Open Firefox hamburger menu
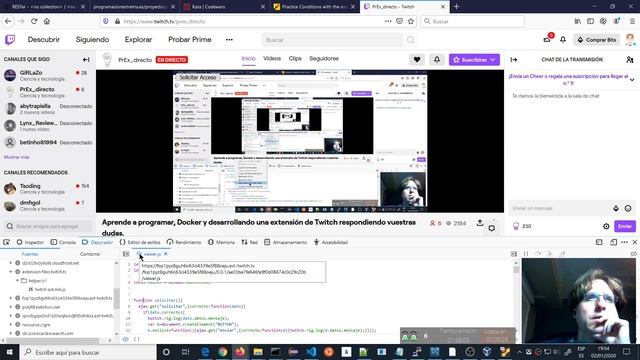The width and height of the screenshot is (640, 360). [632, 21]
